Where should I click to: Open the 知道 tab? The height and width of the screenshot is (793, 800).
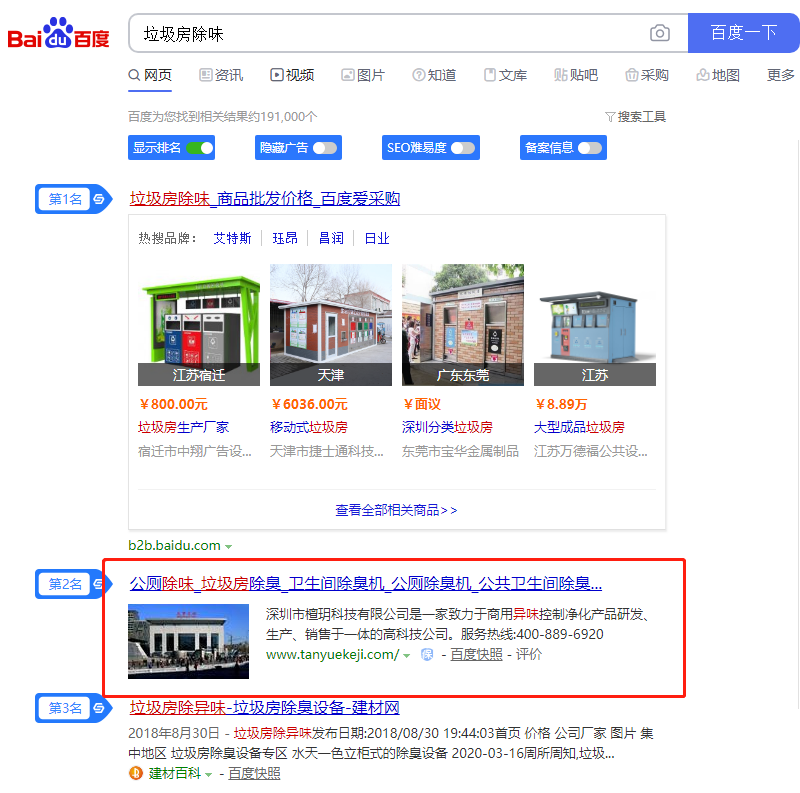click(x=434, y=76)
